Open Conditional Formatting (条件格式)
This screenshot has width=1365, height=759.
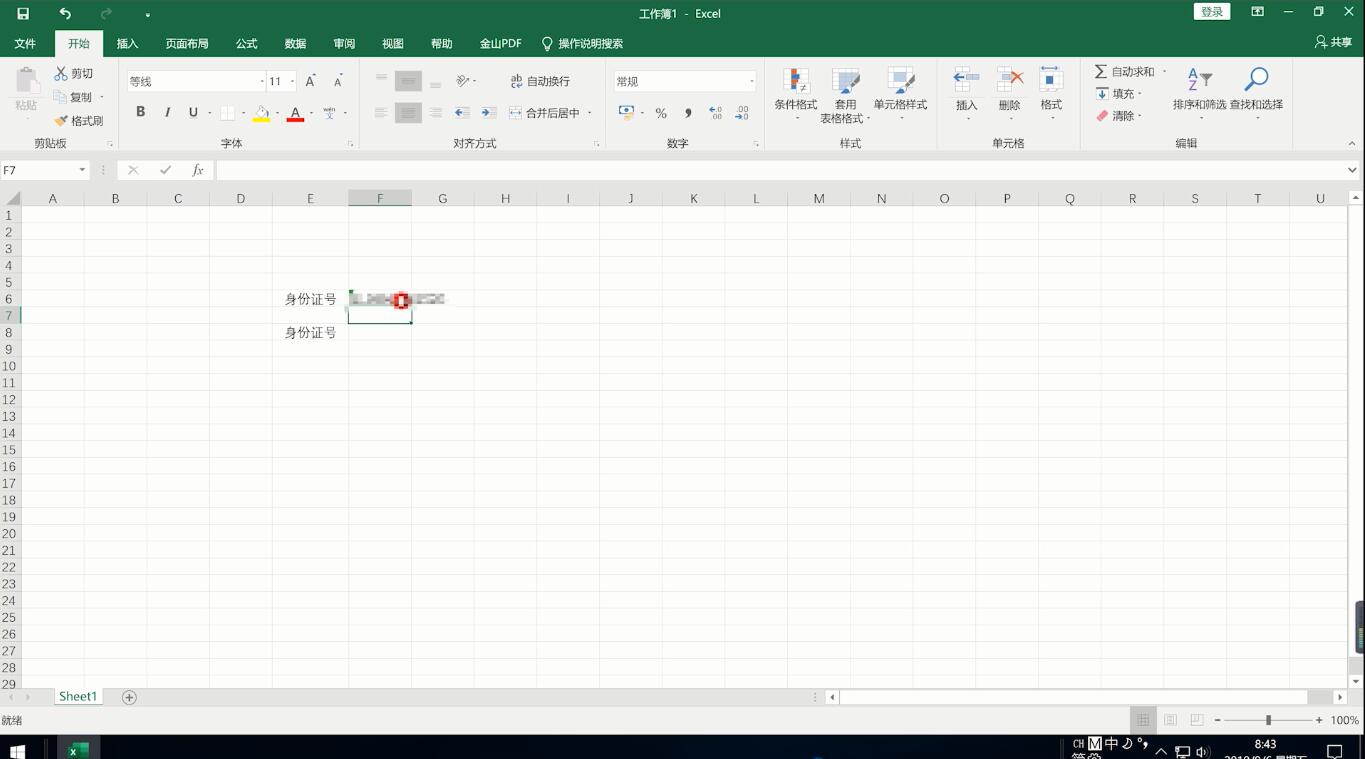[x=796, y=96]
